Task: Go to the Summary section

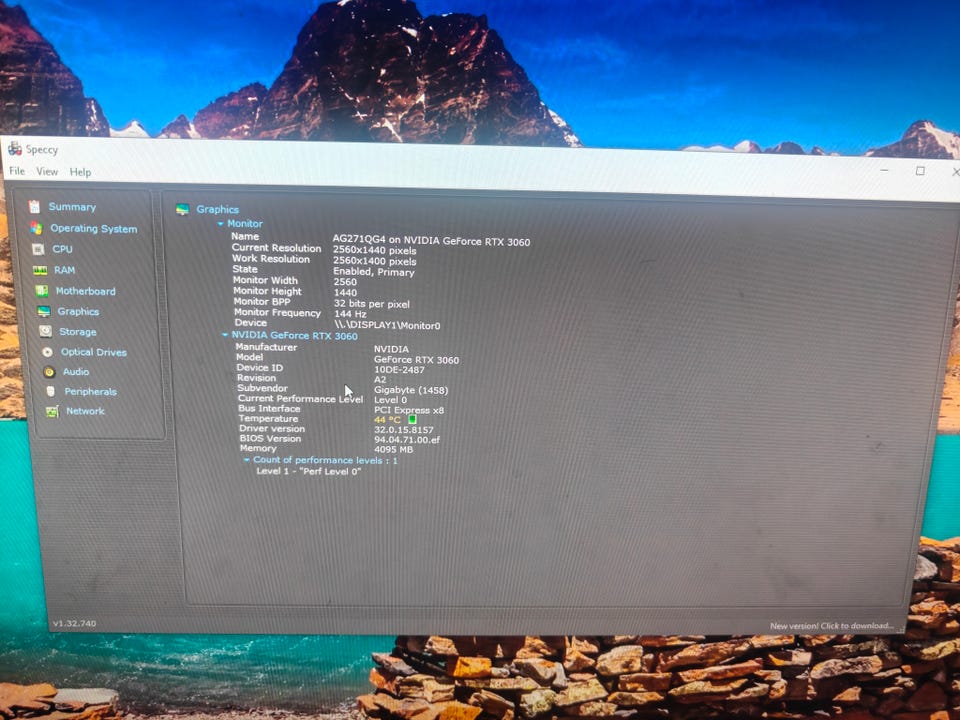Action: 72,207
